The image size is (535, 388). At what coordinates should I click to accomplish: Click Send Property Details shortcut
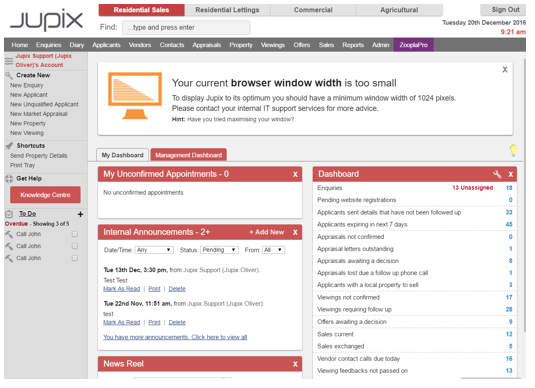tap(39, 156)
